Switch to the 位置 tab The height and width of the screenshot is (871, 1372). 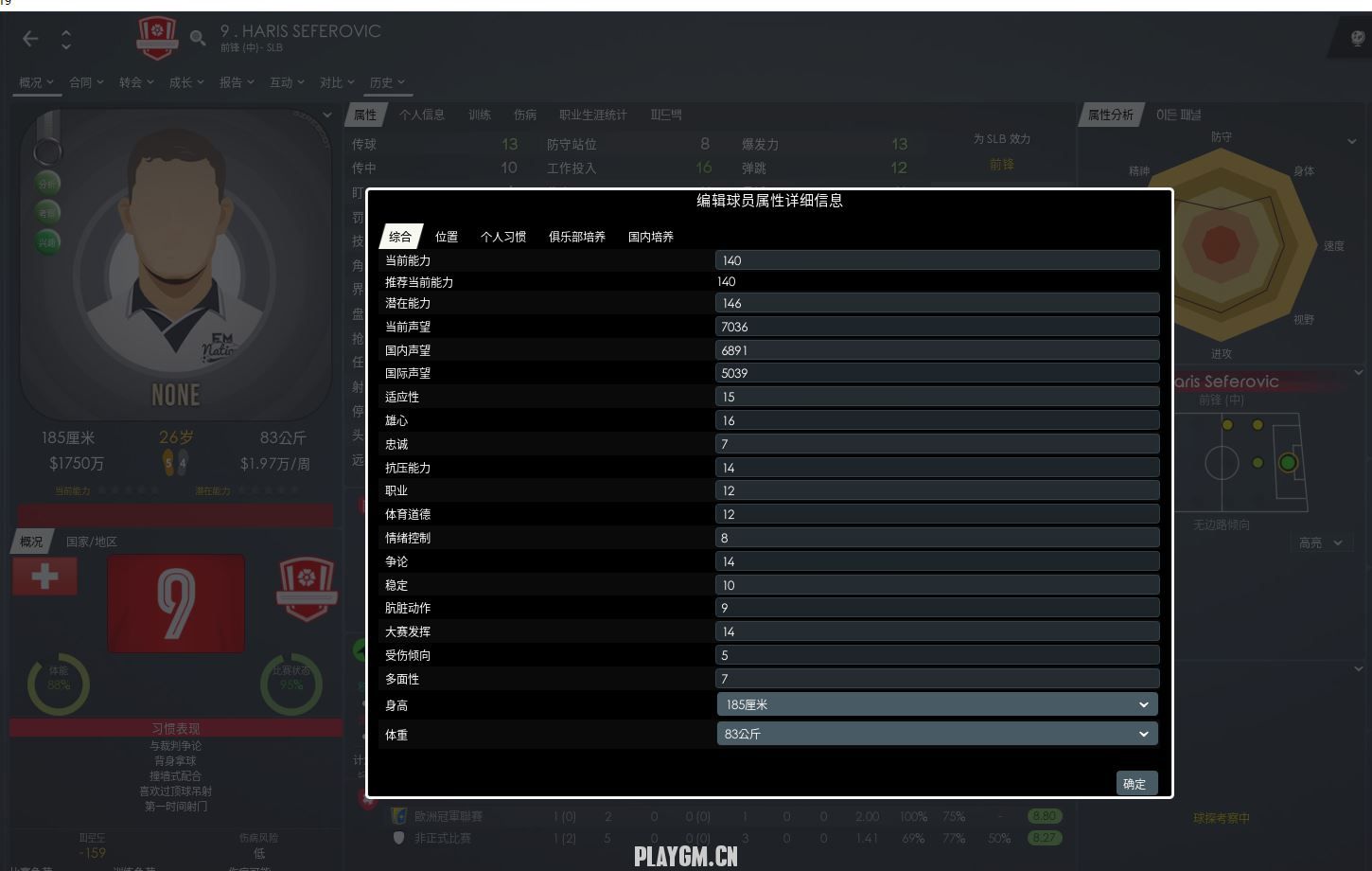(447, 237)
